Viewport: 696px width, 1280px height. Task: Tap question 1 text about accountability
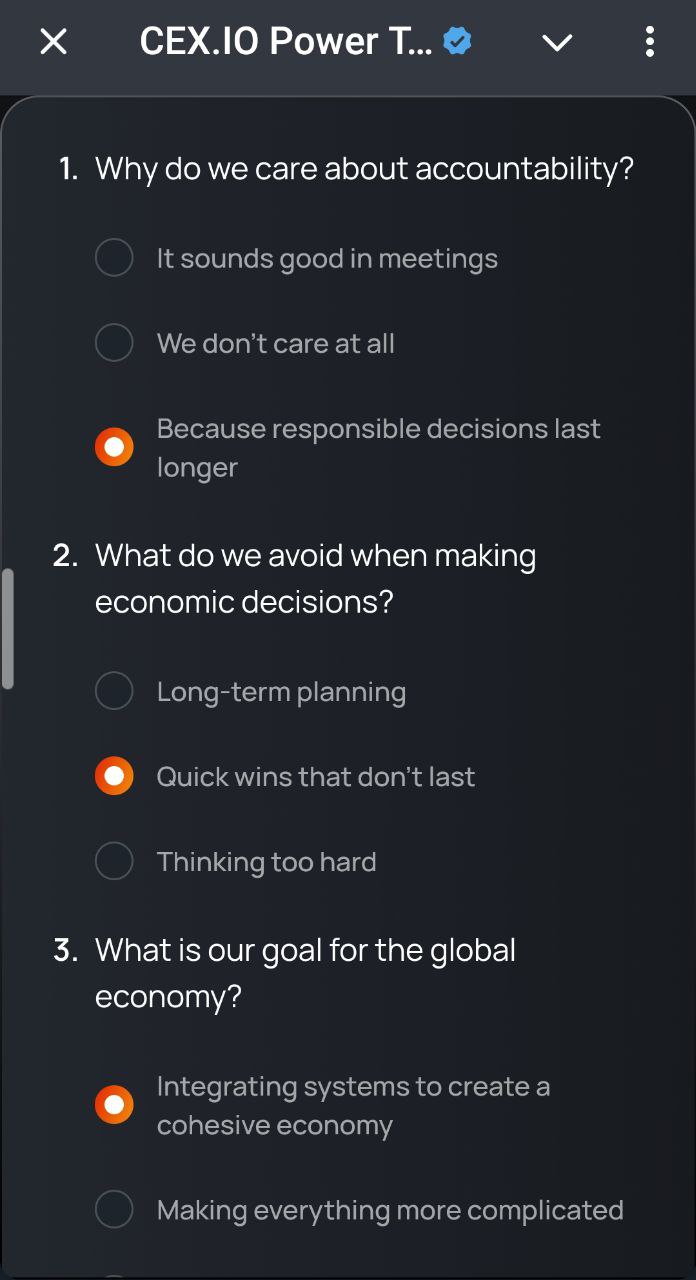pyautogui.click(x=364, y=169)
